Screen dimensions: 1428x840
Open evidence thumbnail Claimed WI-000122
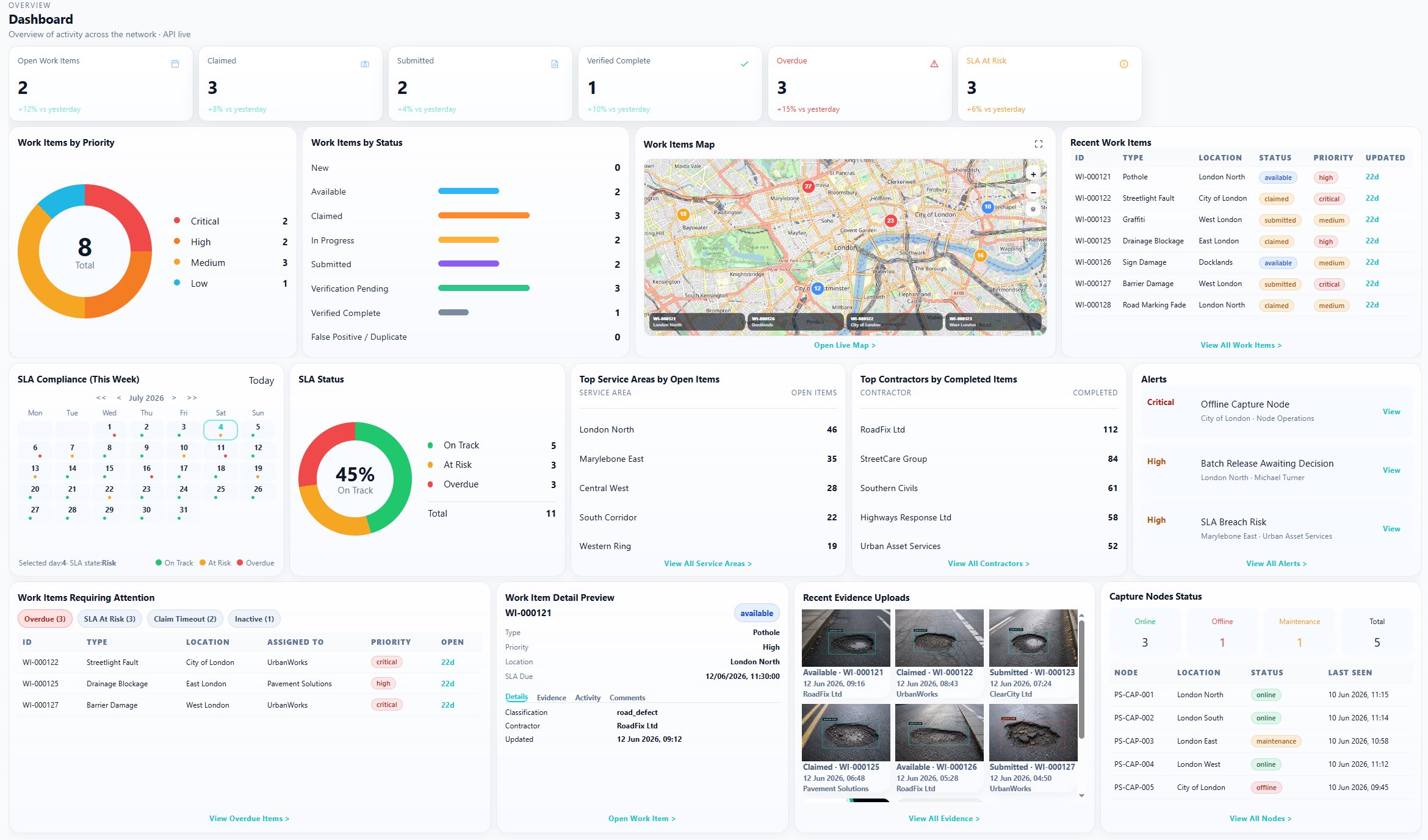(939, 637)
